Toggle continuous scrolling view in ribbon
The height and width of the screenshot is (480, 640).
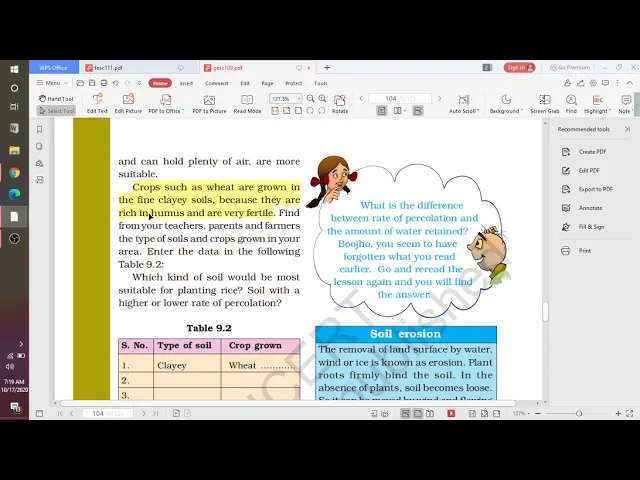(x=418, y=111)
